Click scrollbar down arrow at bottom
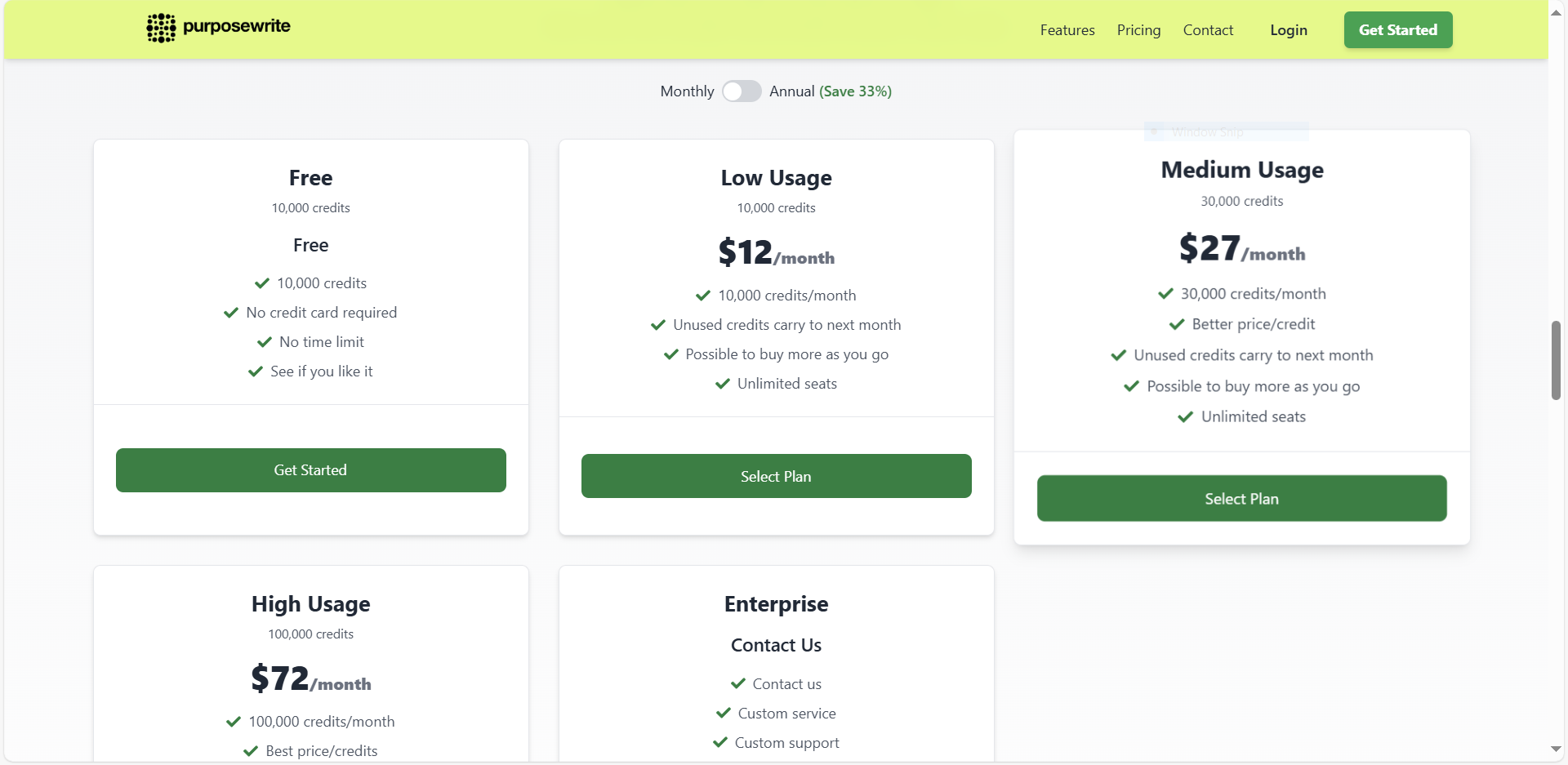Screen dimensions: 1568x765 (x=1556, y=749)
